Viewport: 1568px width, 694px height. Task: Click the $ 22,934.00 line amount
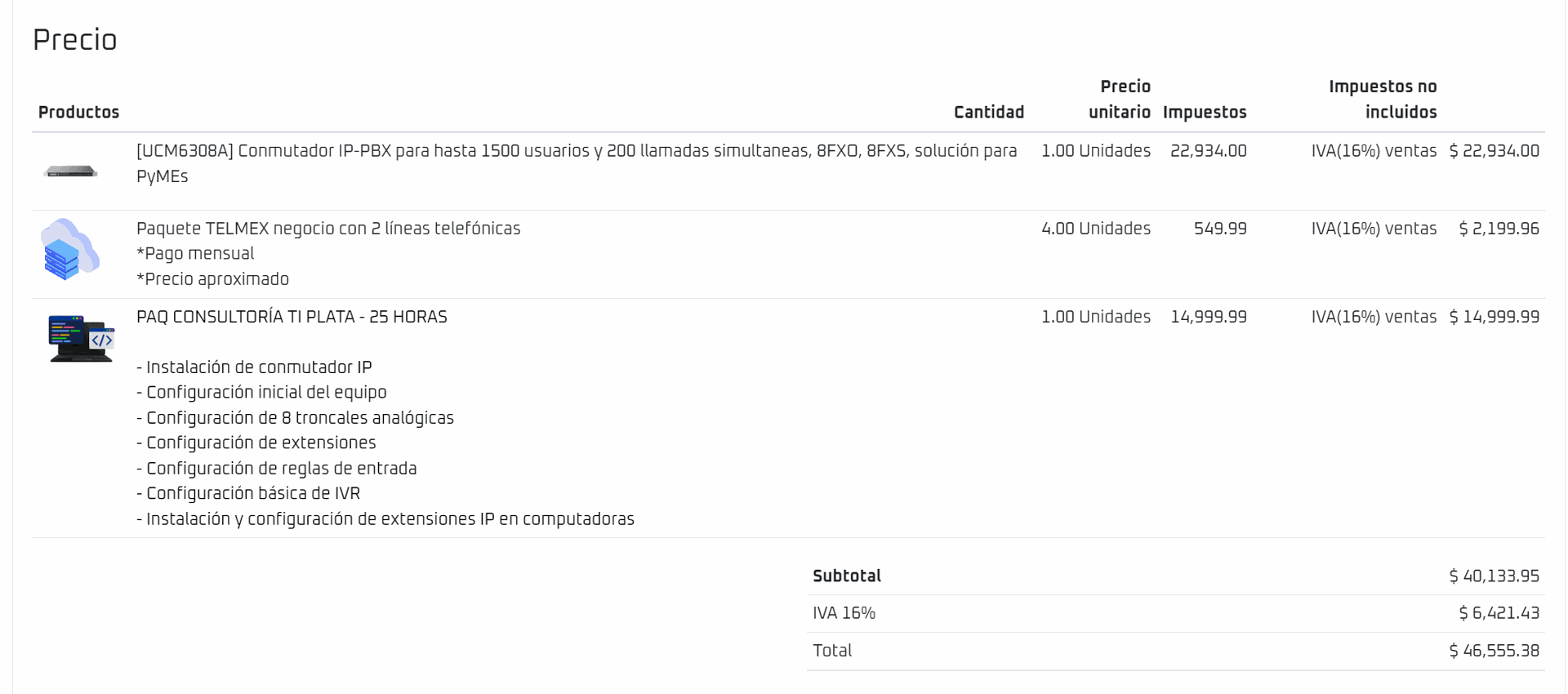coord(1494,151)
